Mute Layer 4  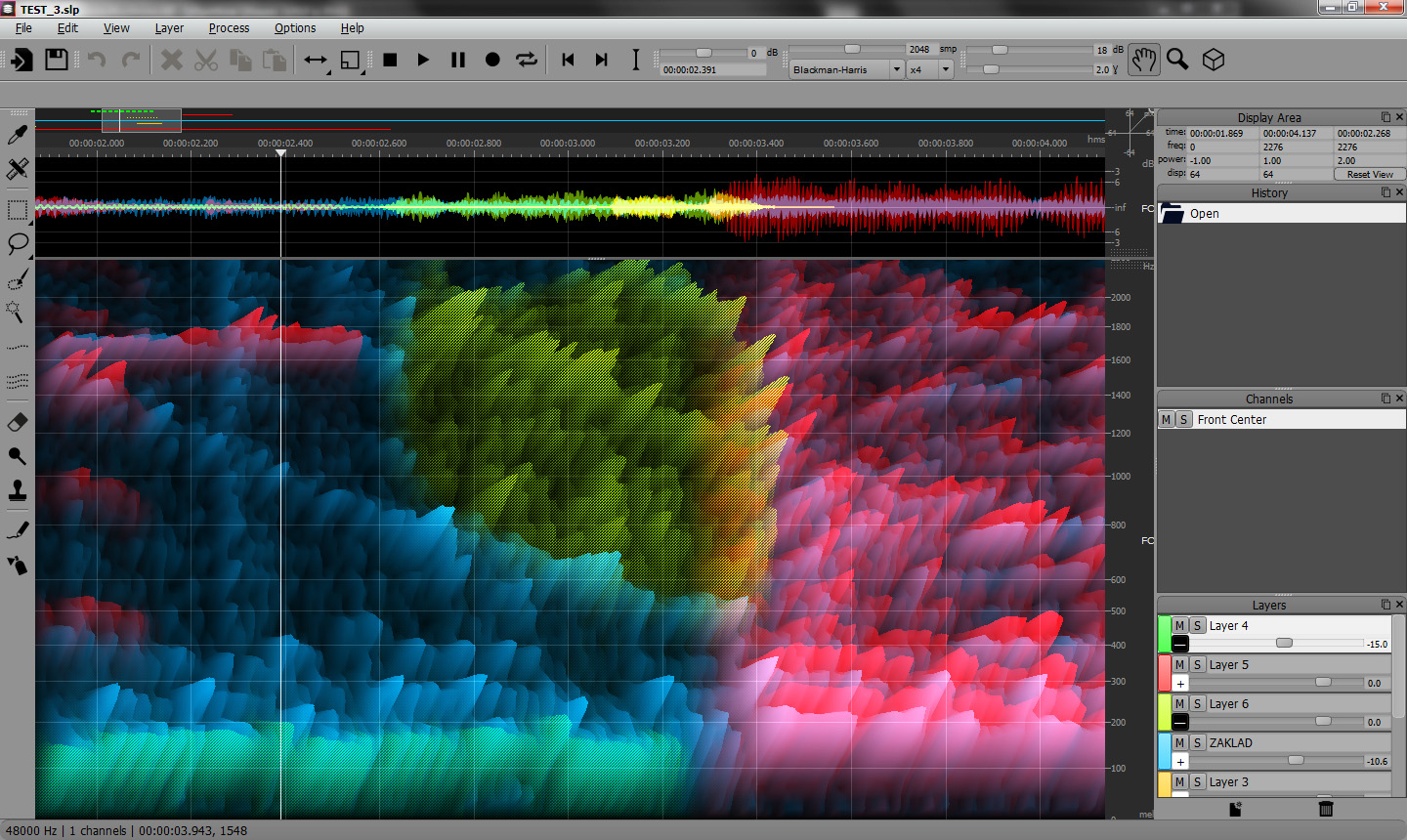1180,625
